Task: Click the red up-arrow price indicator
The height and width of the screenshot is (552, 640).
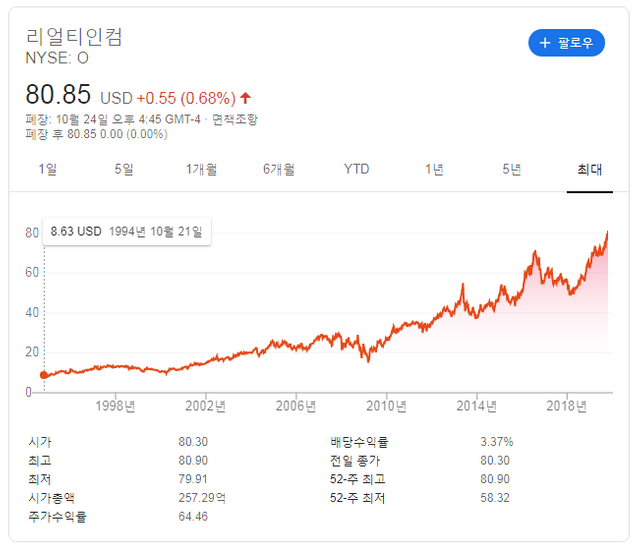Action: (245, 98)
